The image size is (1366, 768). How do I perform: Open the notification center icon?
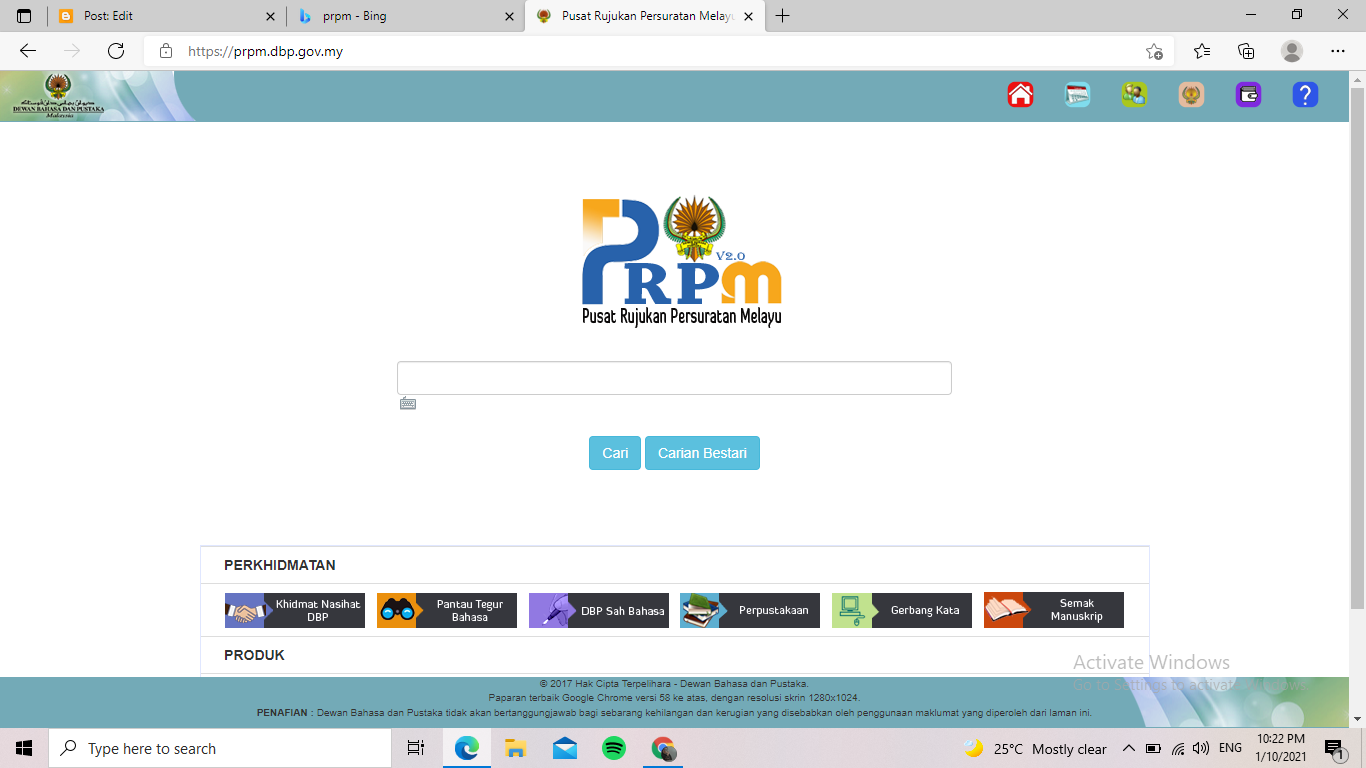pyautogui.click(x=1333, y=748)
